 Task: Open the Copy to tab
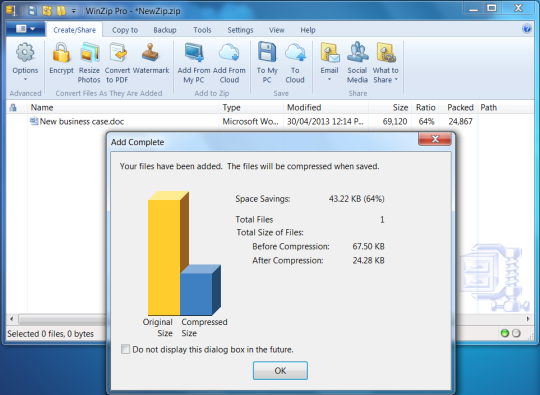tap(125, 30)
